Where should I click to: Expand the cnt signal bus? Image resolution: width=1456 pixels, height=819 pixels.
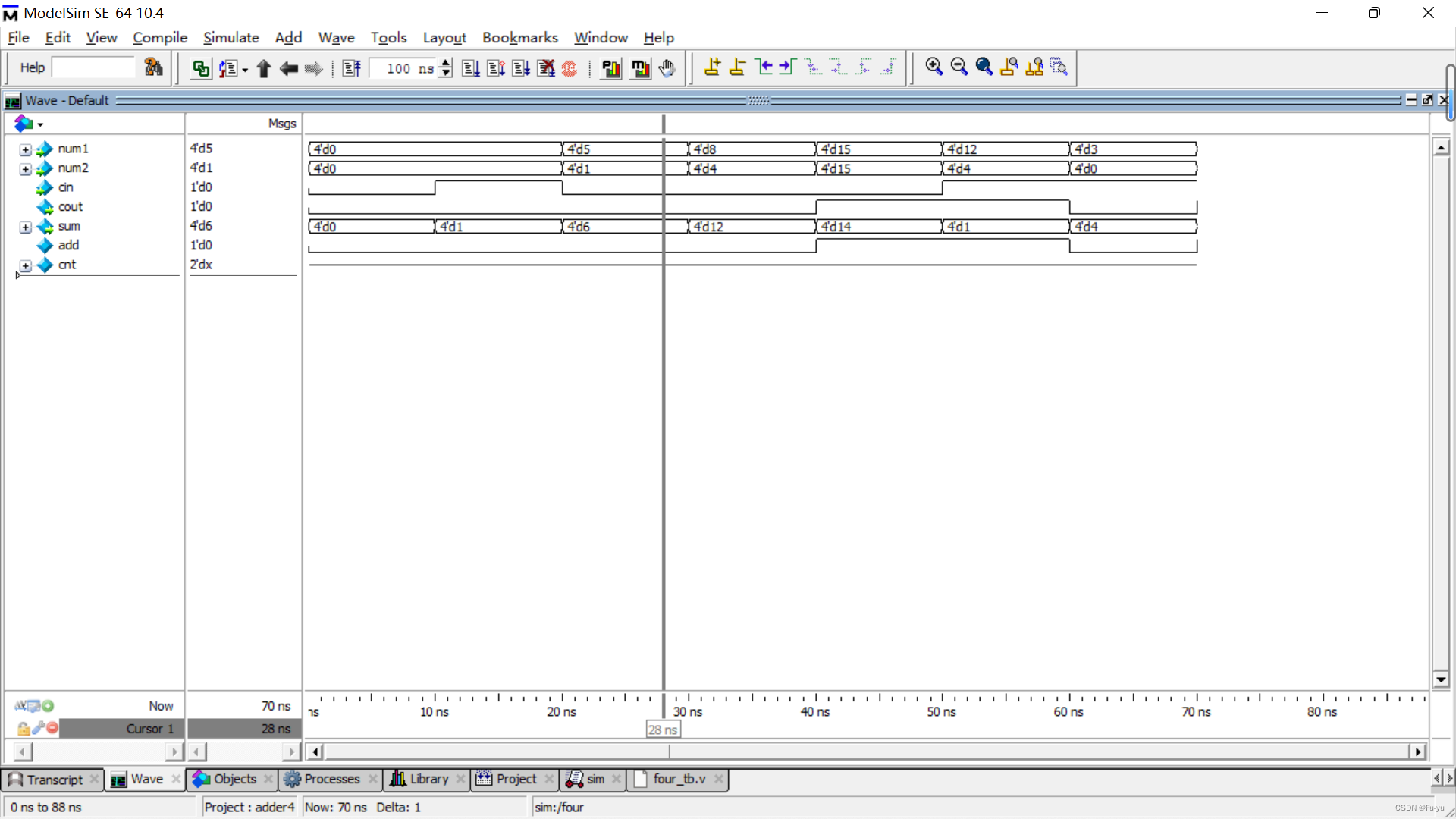pos(26,265)
